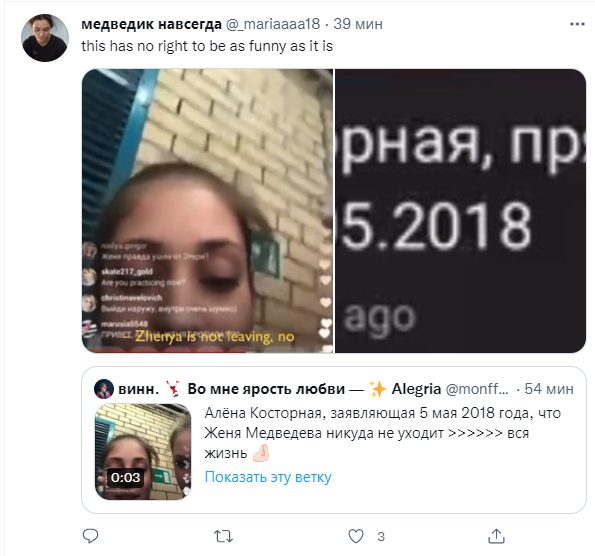Click the reply speech bubble icon

click(90, 536)
